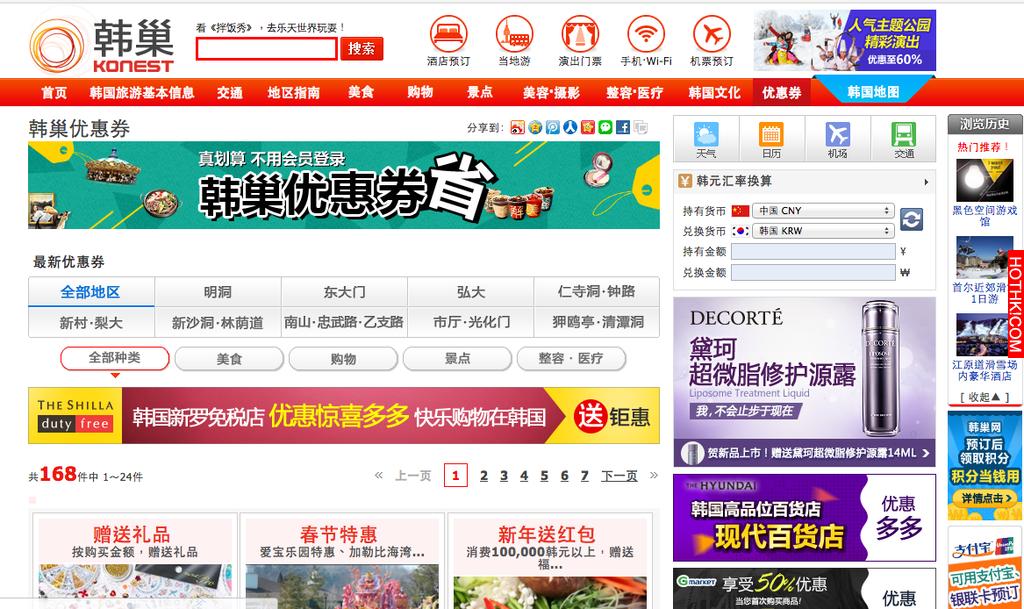Open the 中国 CNY currency dropdown

point(823,210)
